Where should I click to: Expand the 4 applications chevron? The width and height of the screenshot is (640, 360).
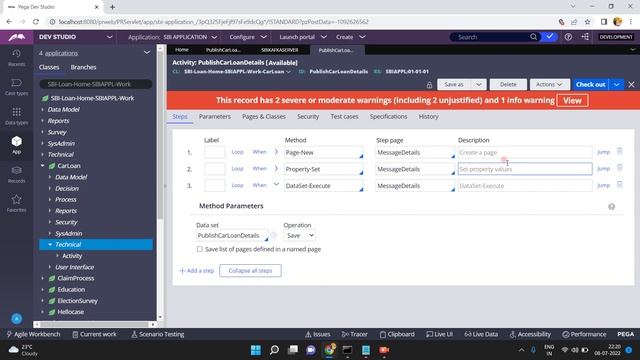coord(147,53)
